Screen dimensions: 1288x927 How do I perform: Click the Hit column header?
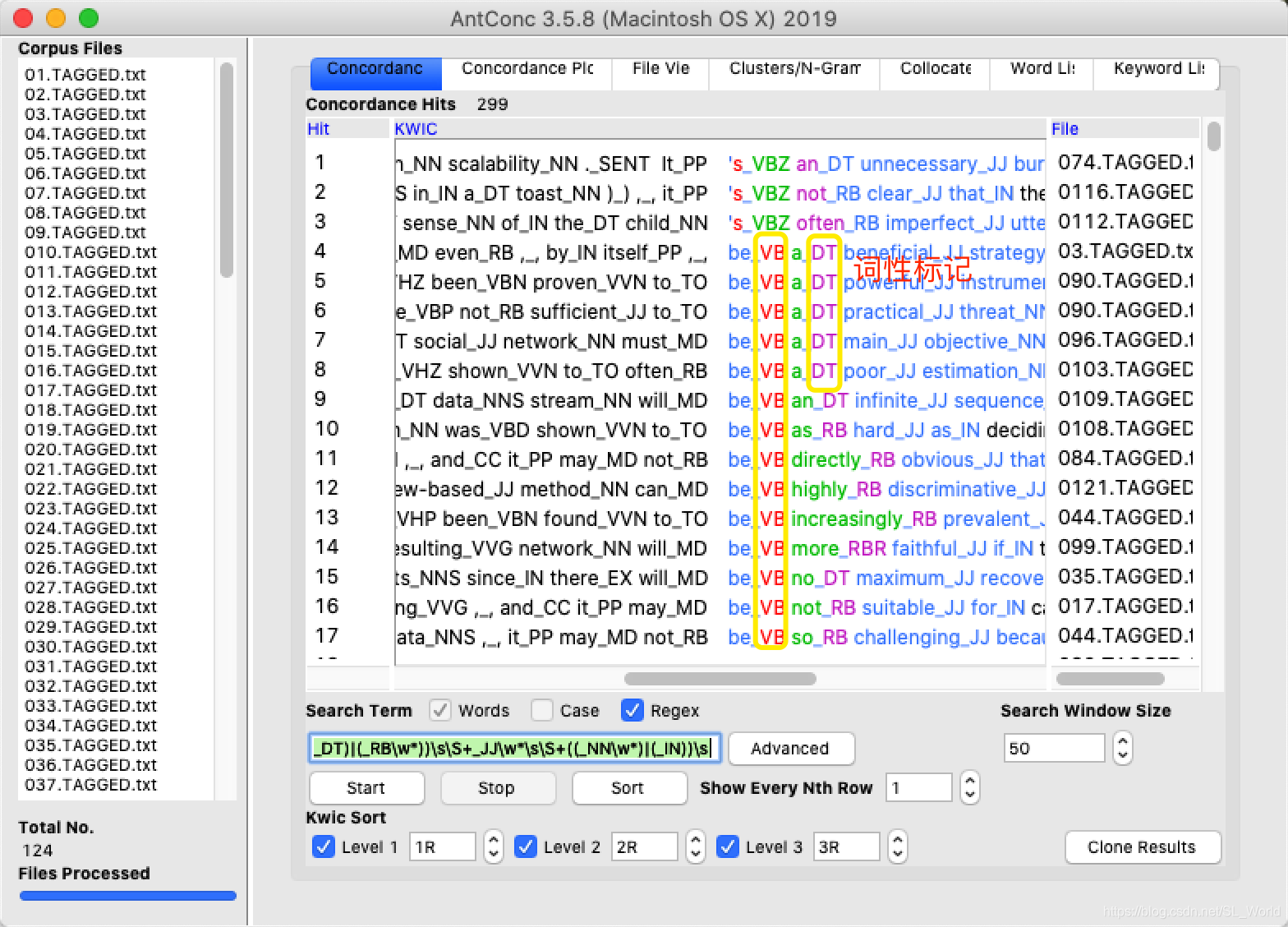(x=347, y=129)
